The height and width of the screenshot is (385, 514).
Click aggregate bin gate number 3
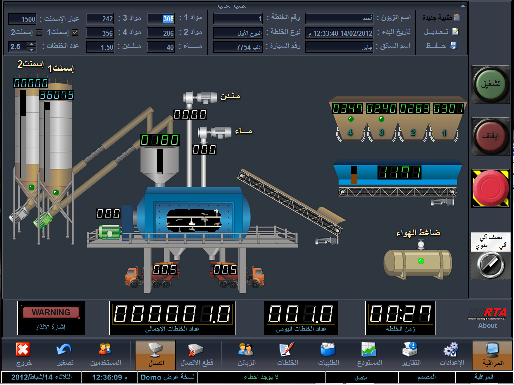[x=382, y=133]
